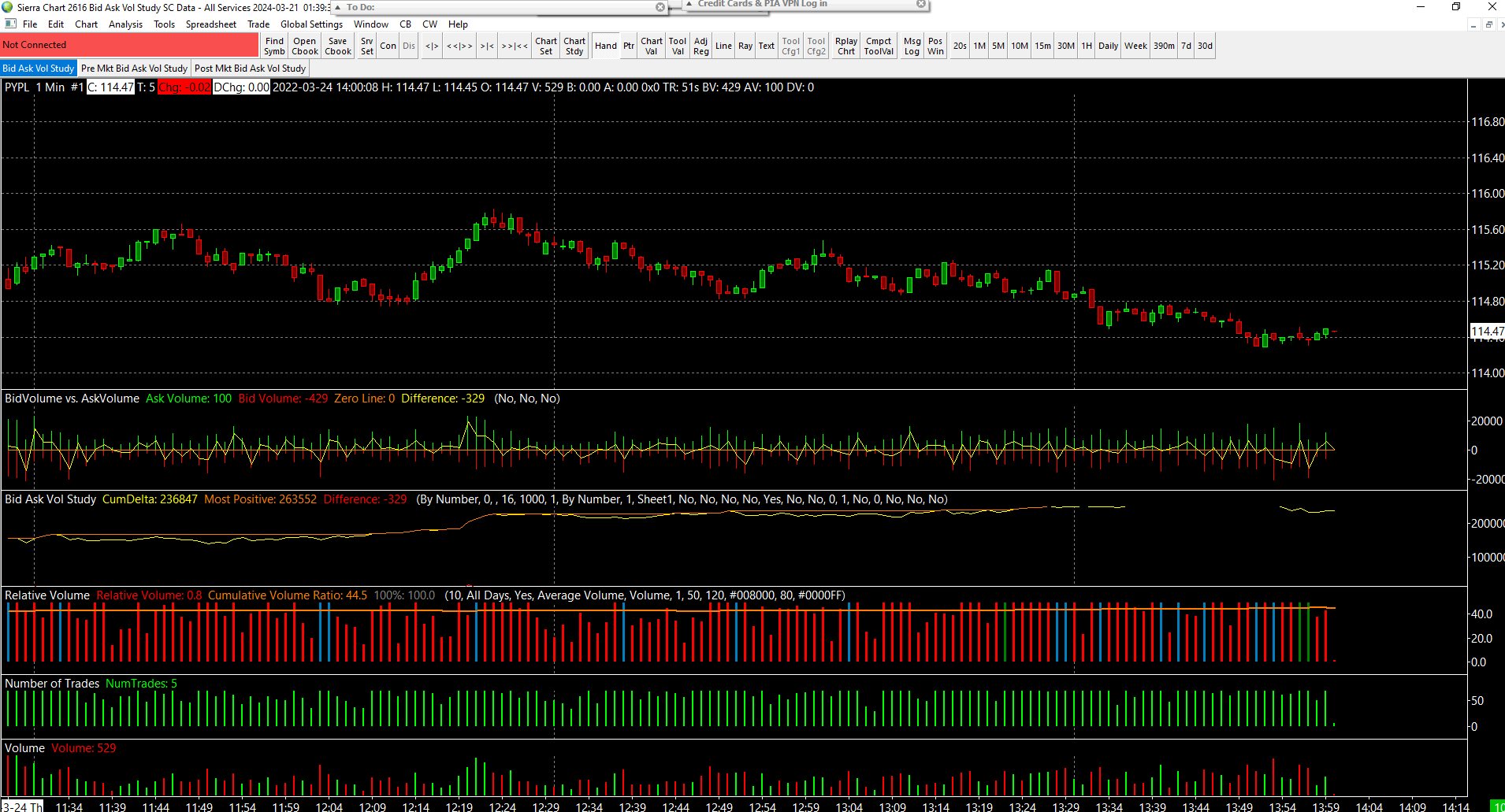The width and height of the screenshot is (1505, 812).
Task: Click the >>|<< bar spacing button
Action: point(515,46)
